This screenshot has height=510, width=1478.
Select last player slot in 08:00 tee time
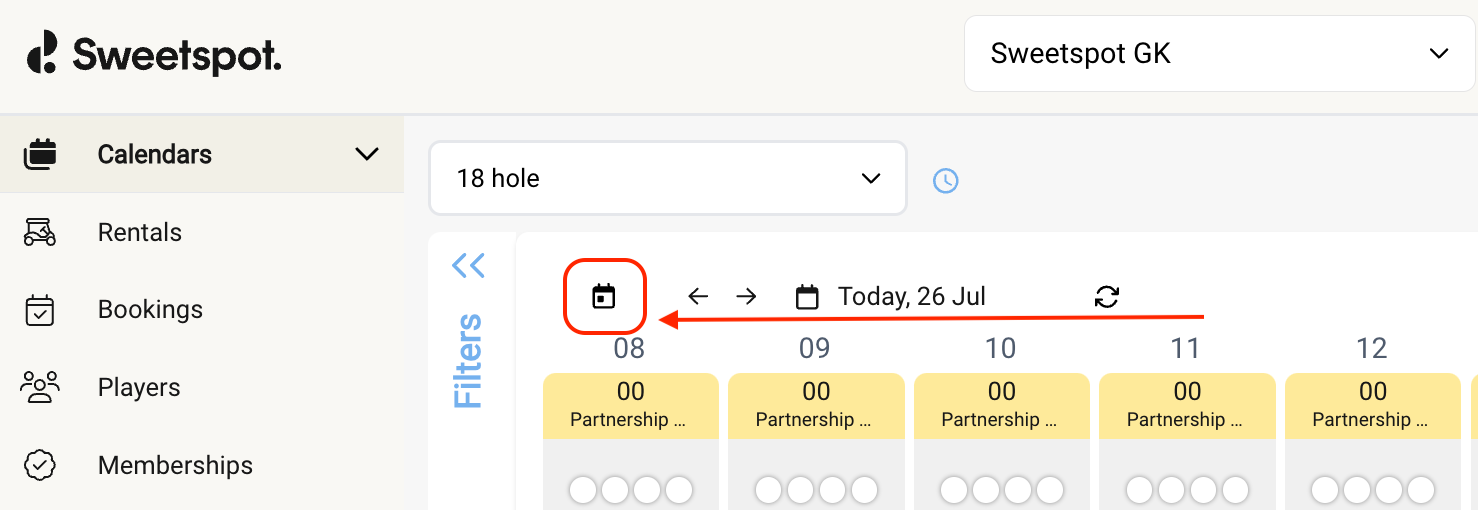[679, 490]
